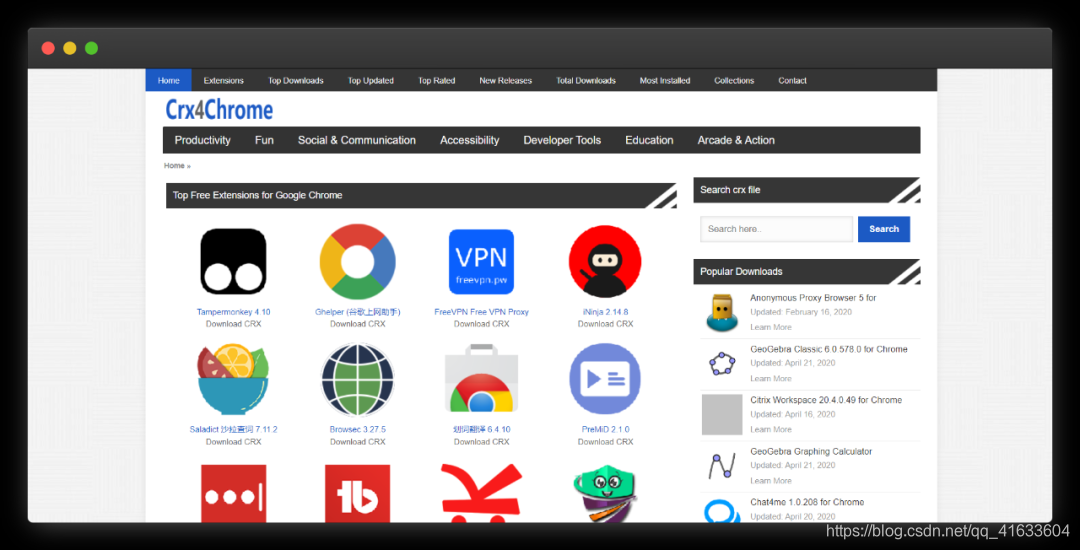The width and height of the screenshot is (1080, 550).
Task: Open the iNinja red ninja icon
Action: click(x=605, y=262)
